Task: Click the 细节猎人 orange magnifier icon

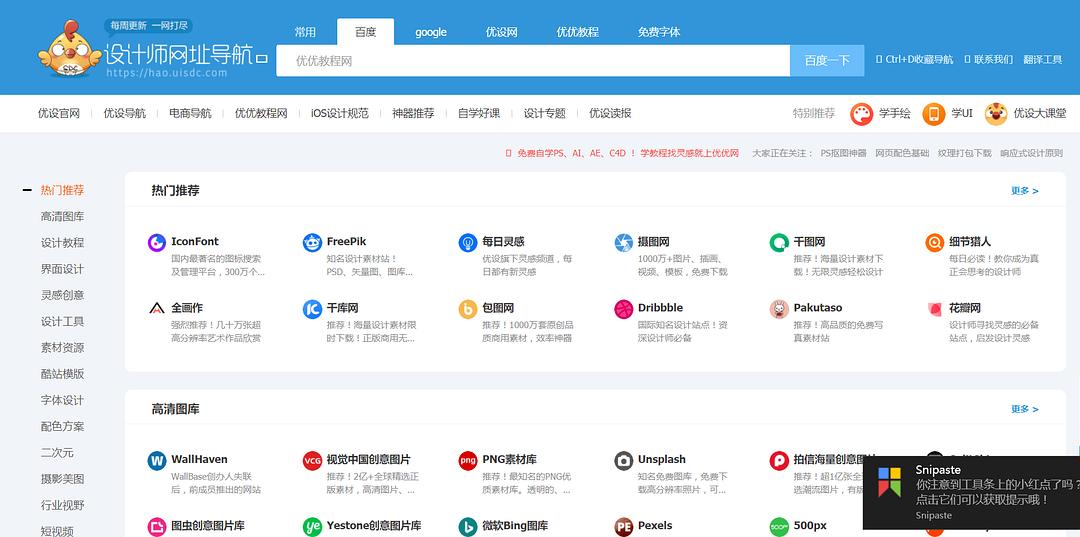Action: click(x=935, y=242)
